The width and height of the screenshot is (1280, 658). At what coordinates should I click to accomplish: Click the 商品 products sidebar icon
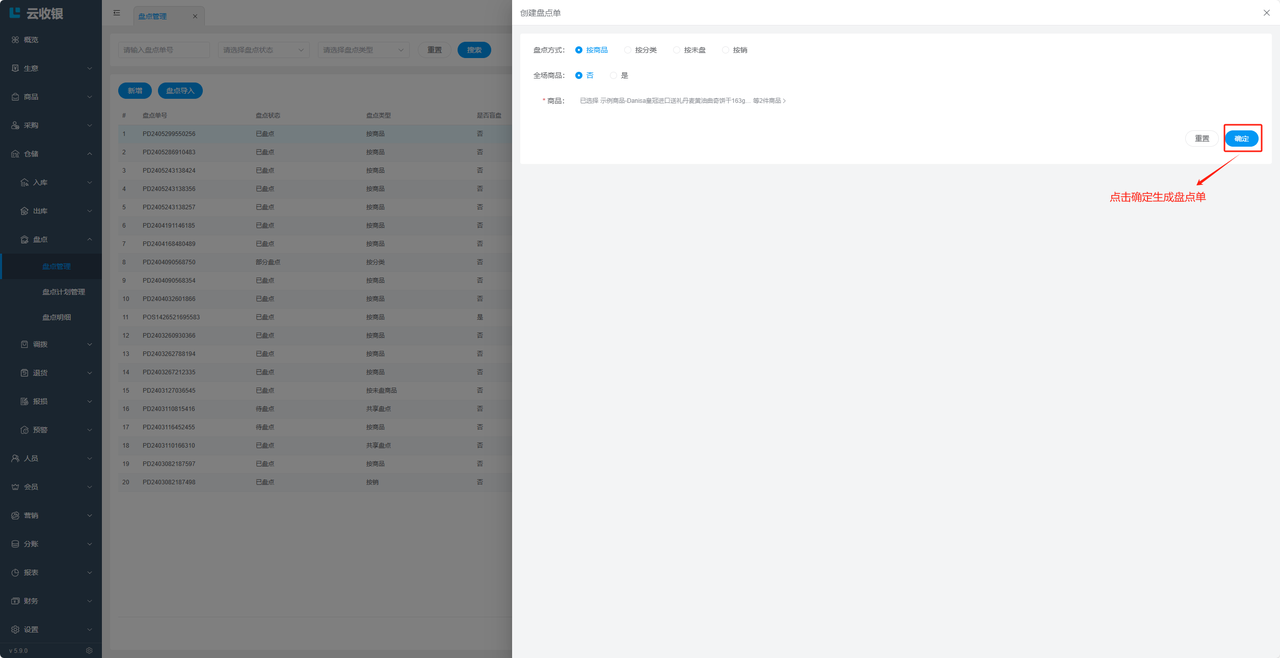[15, 97]
